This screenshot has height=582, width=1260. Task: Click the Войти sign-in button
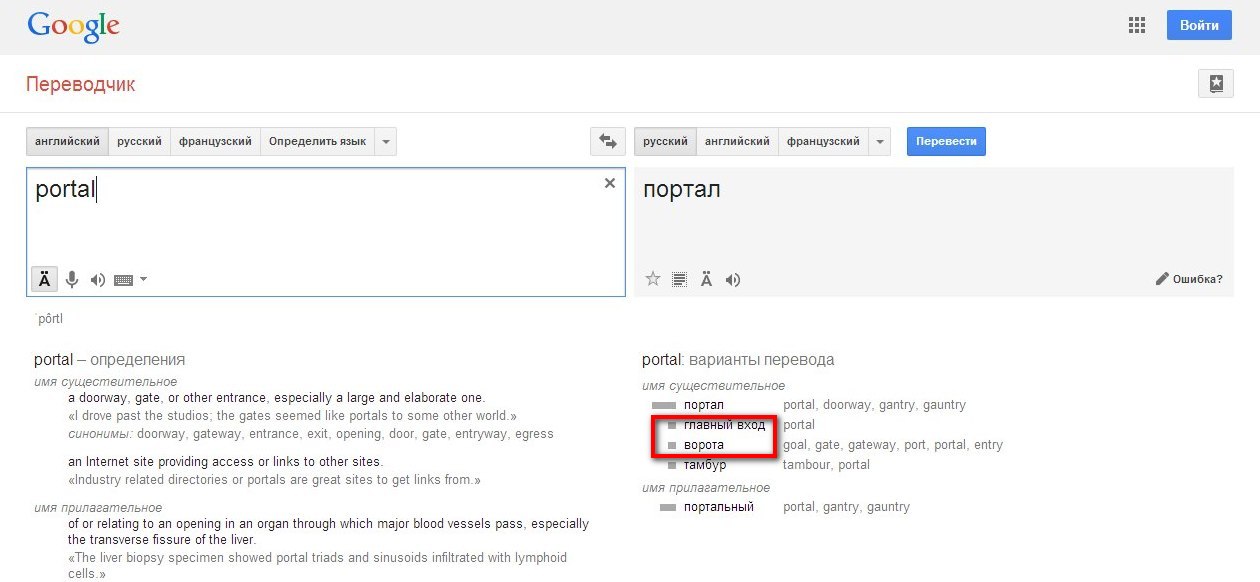tap(1199, 26)
